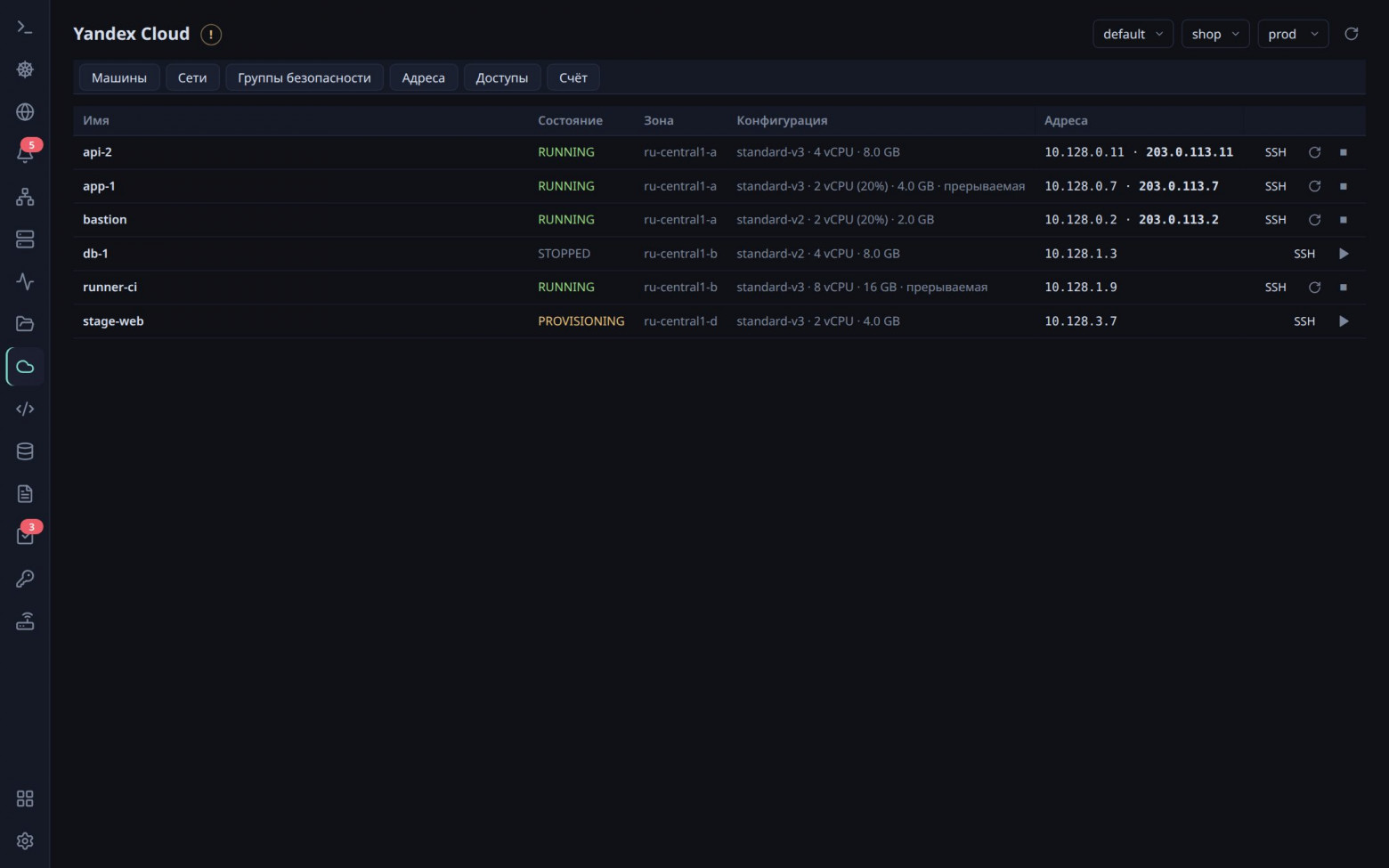This screenshot has width=1389, height=868.
Task: Open the shop dropdown selector
Action: (1215, 34)
